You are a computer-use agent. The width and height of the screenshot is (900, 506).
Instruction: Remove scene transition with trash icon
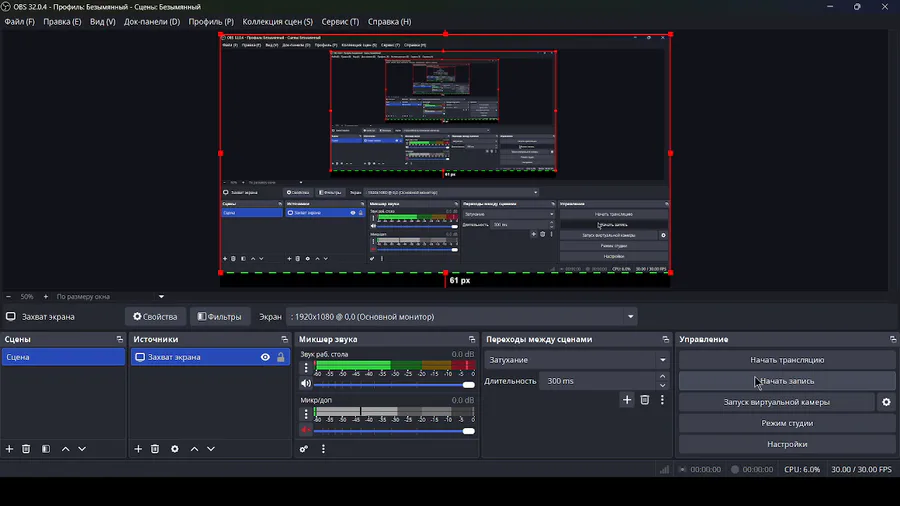tap(645, 400)
